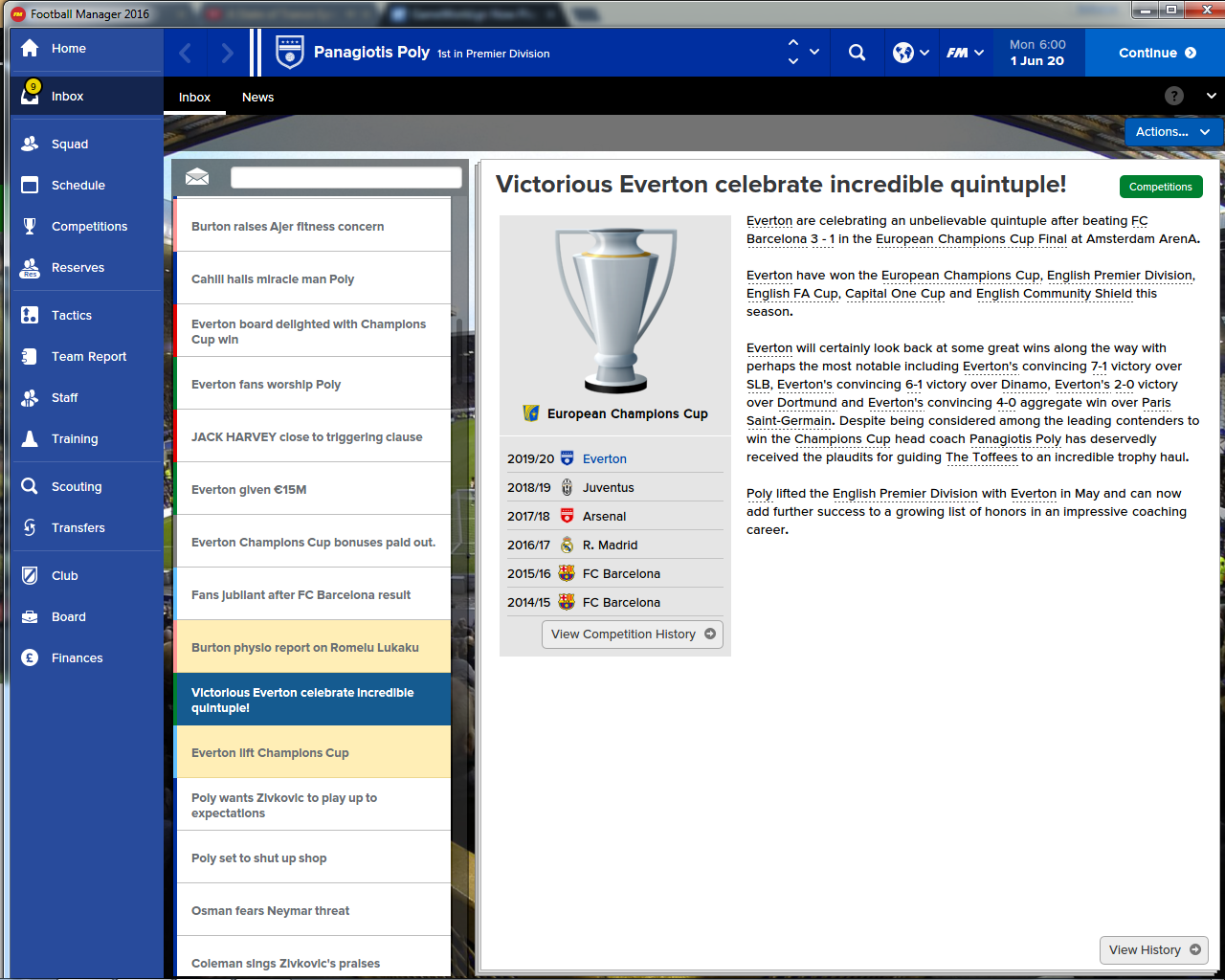Open message Everton fans worship Poly
The height and width of the screenshot is (980, 1225).
(x=312, y=384)
